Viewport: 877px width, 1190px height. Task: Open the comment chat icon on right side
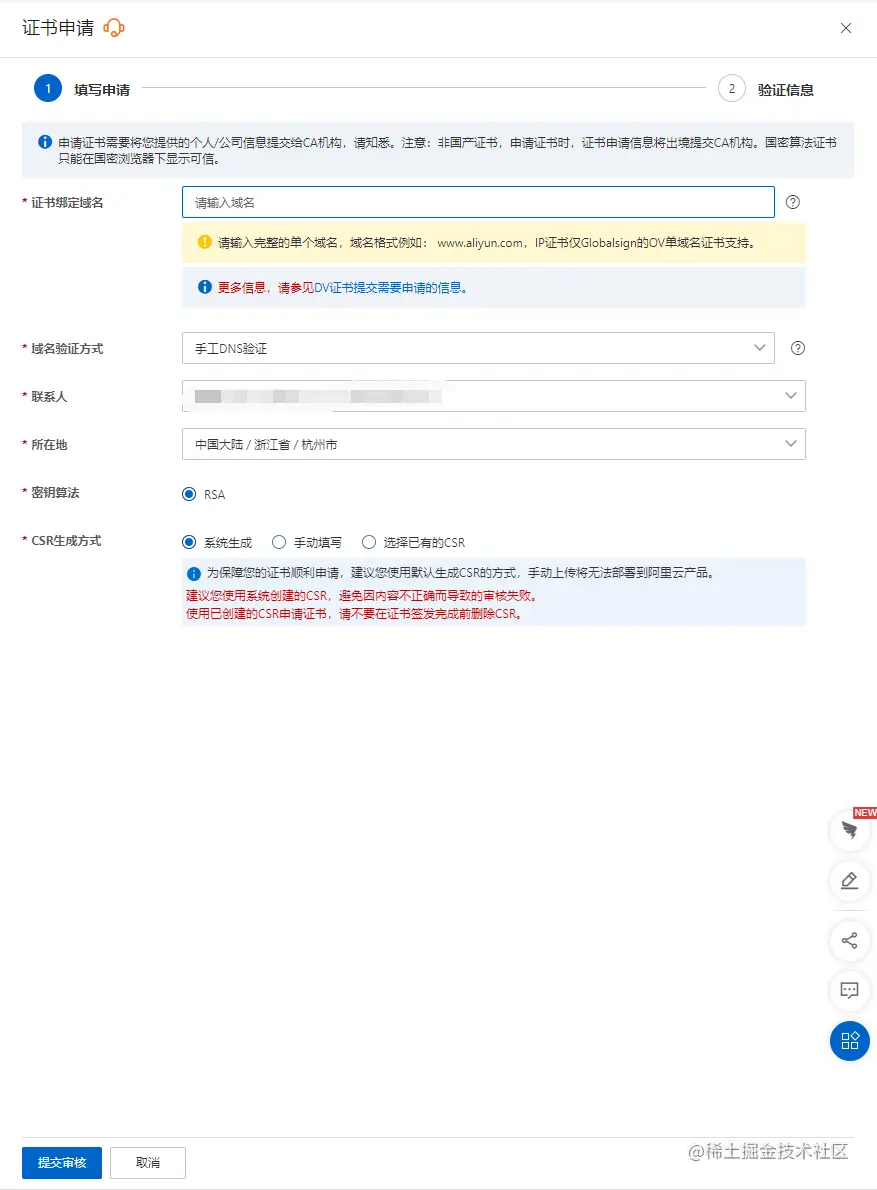(x=849, y=991)
